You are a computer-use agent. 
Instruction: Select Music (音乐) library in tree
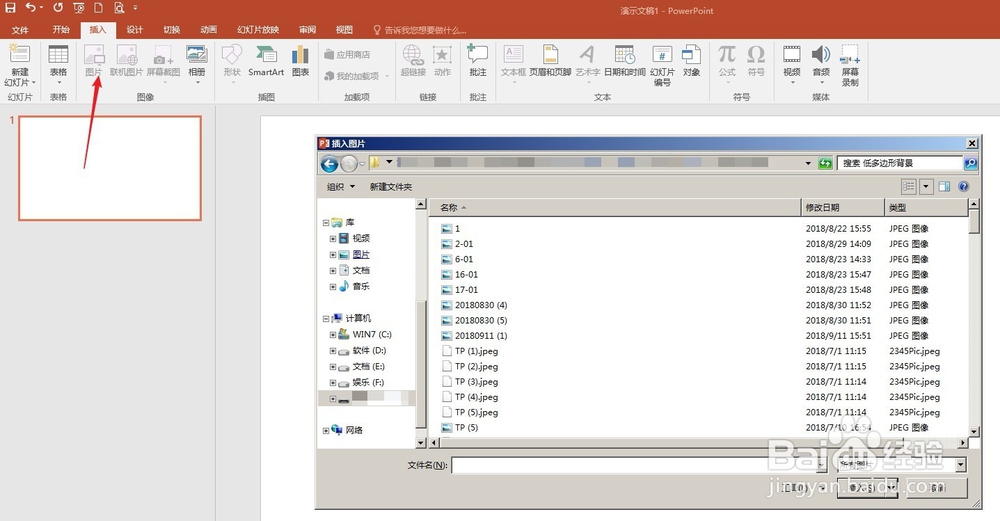pos(361,286)
